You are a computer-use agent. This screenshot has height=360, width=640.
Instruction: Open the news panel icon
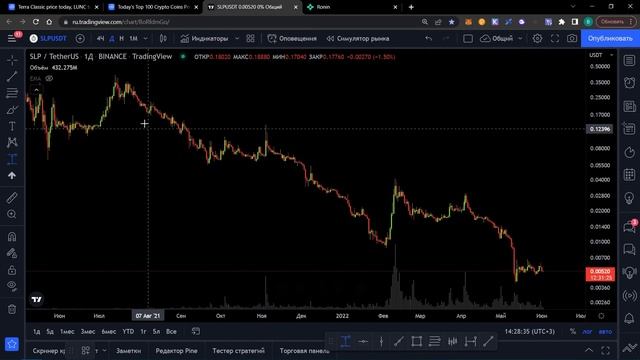pos(629,107)
